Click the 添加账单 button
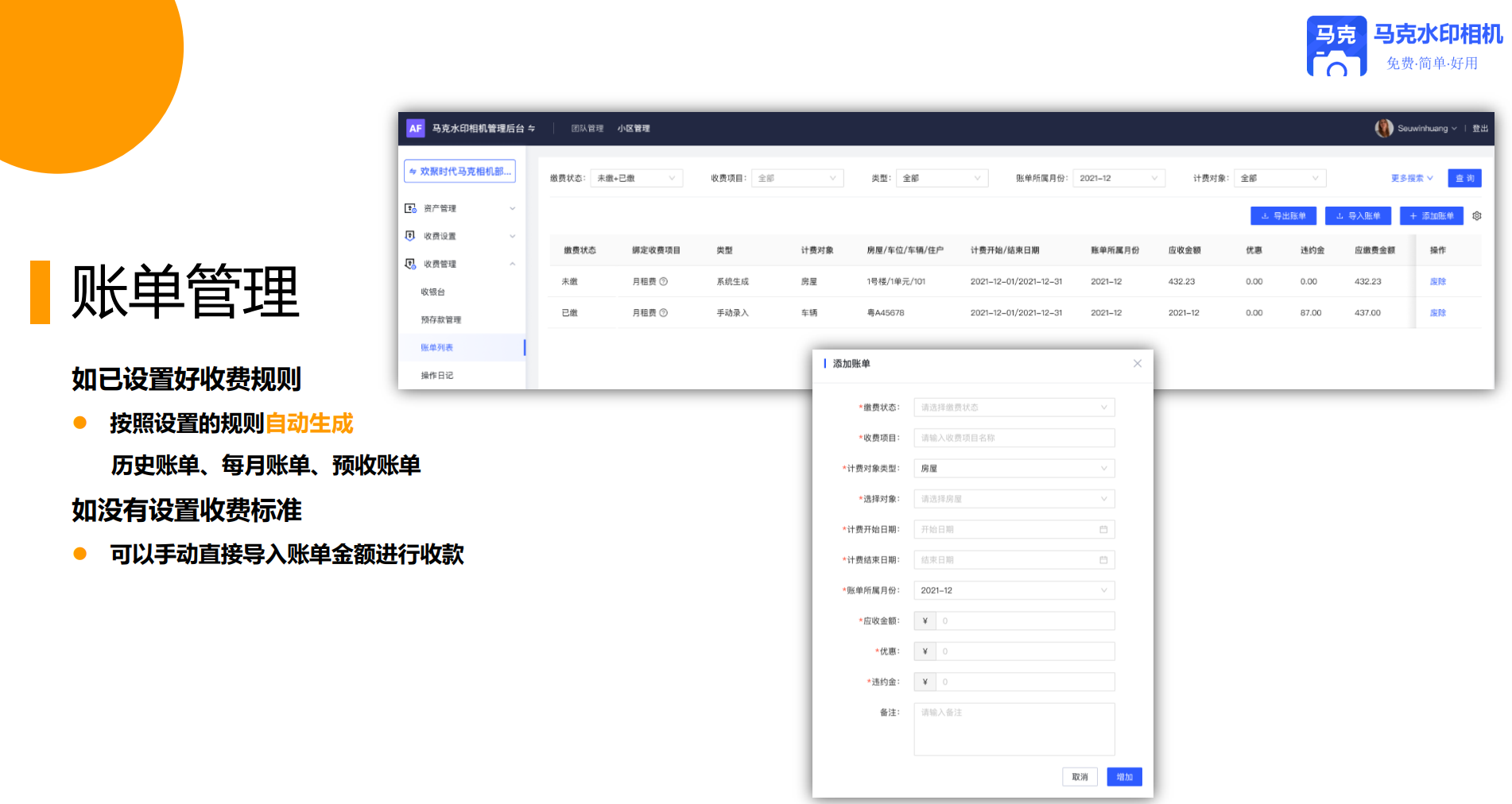 coord(1432,216)
